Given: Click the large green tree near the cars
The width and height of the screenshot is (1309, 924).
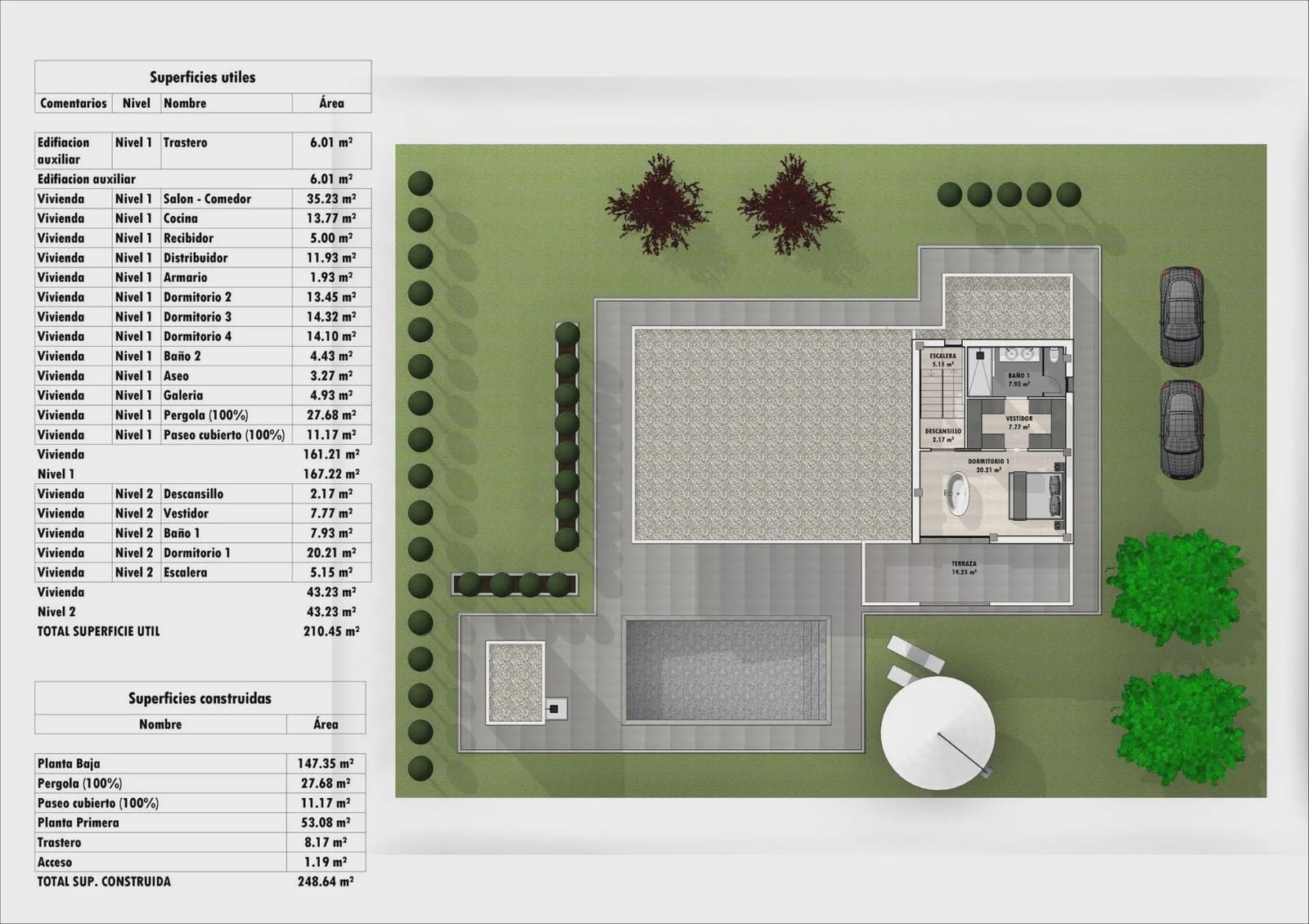Looking at the screenshot, I should 1176,587.
